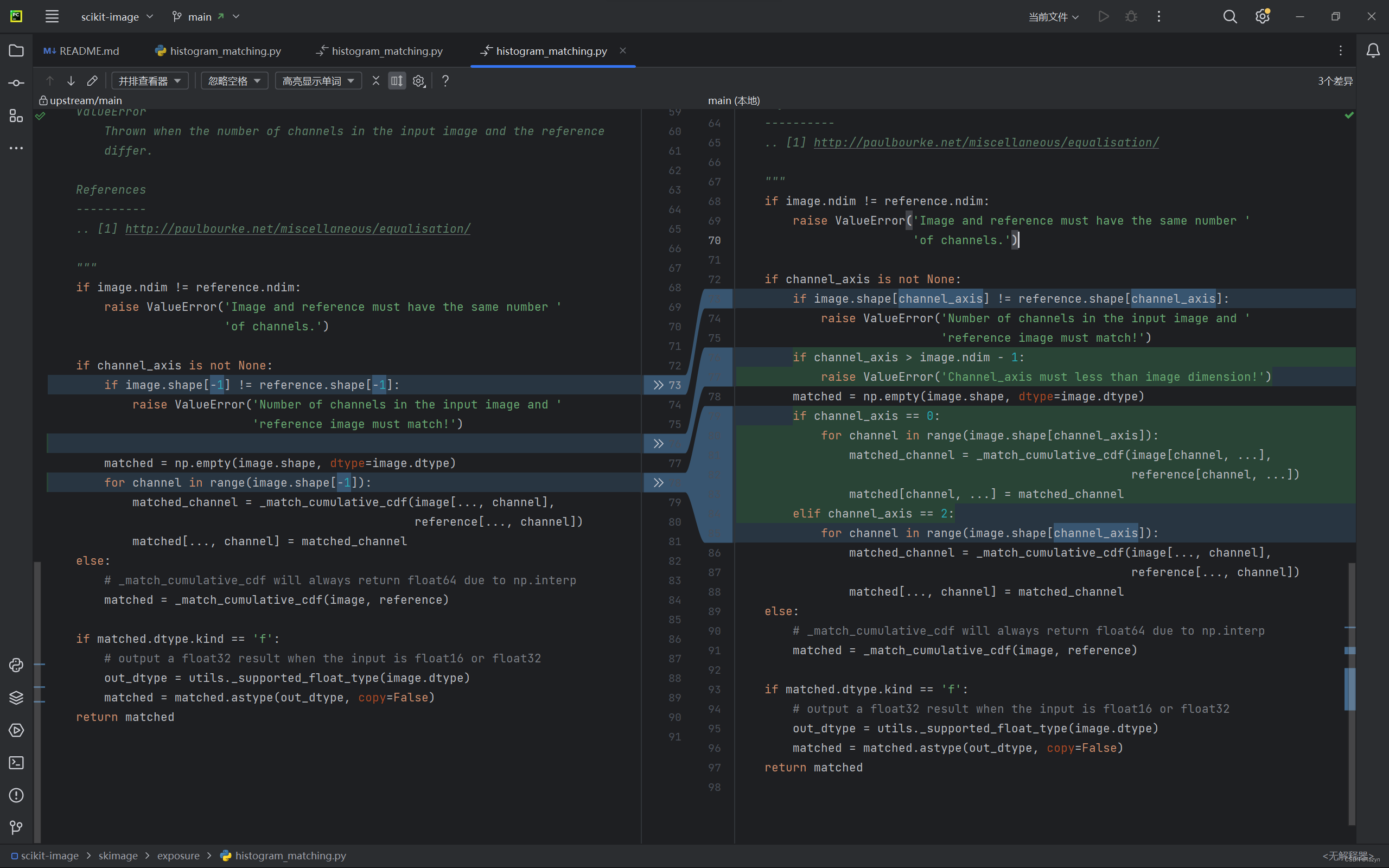Open the Python Console tool window
1389x868 pixels.
pyautogui.click(x=16, y=665)
